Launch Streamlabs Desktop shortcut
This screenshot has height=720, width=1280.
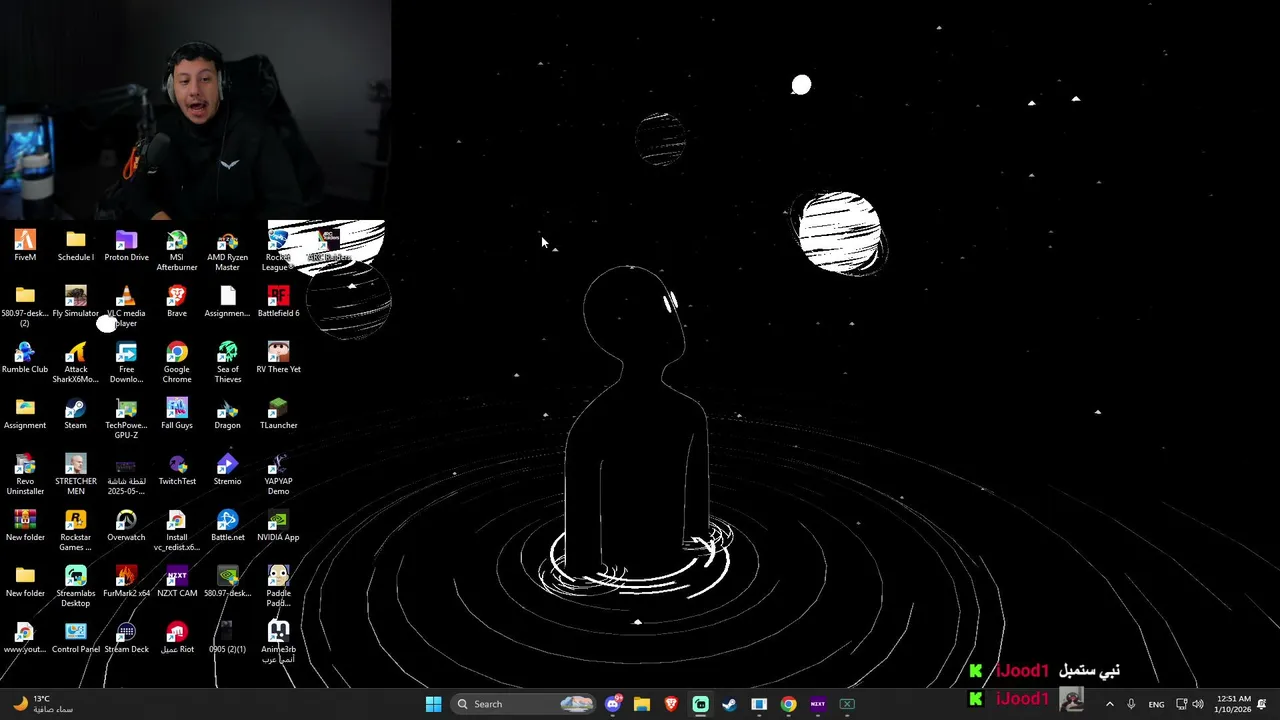(x=76, y=586)
